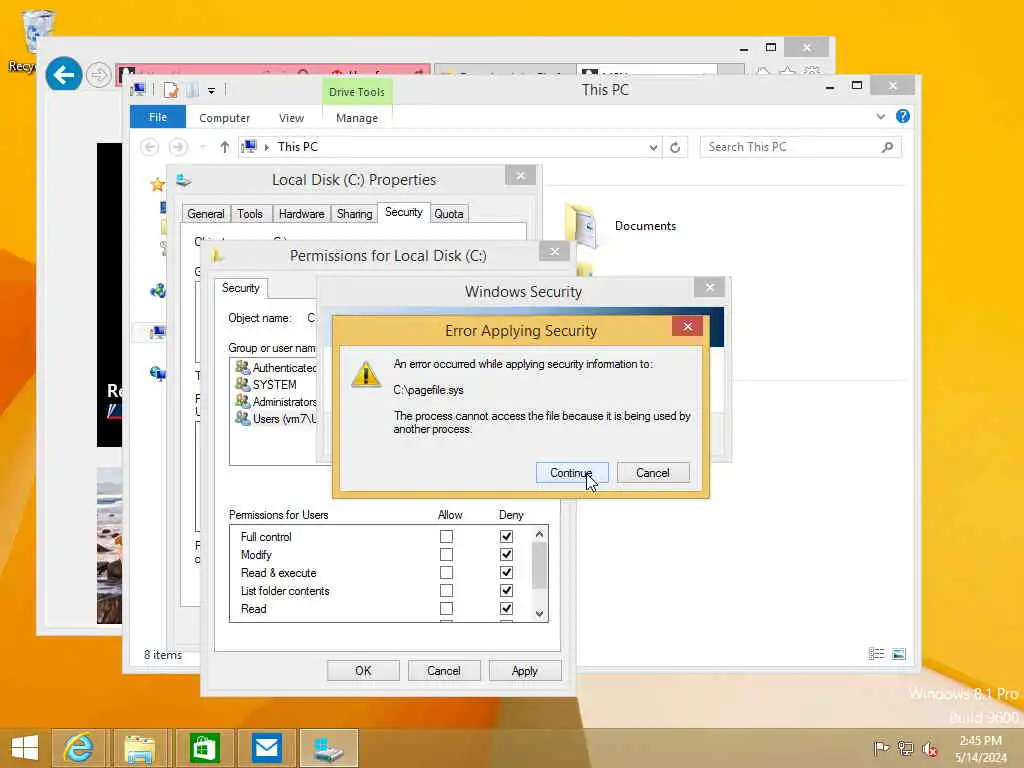Click the Explorer forward arrow
This screenshot has height=768, width=1024.
(x=178, y=147)
